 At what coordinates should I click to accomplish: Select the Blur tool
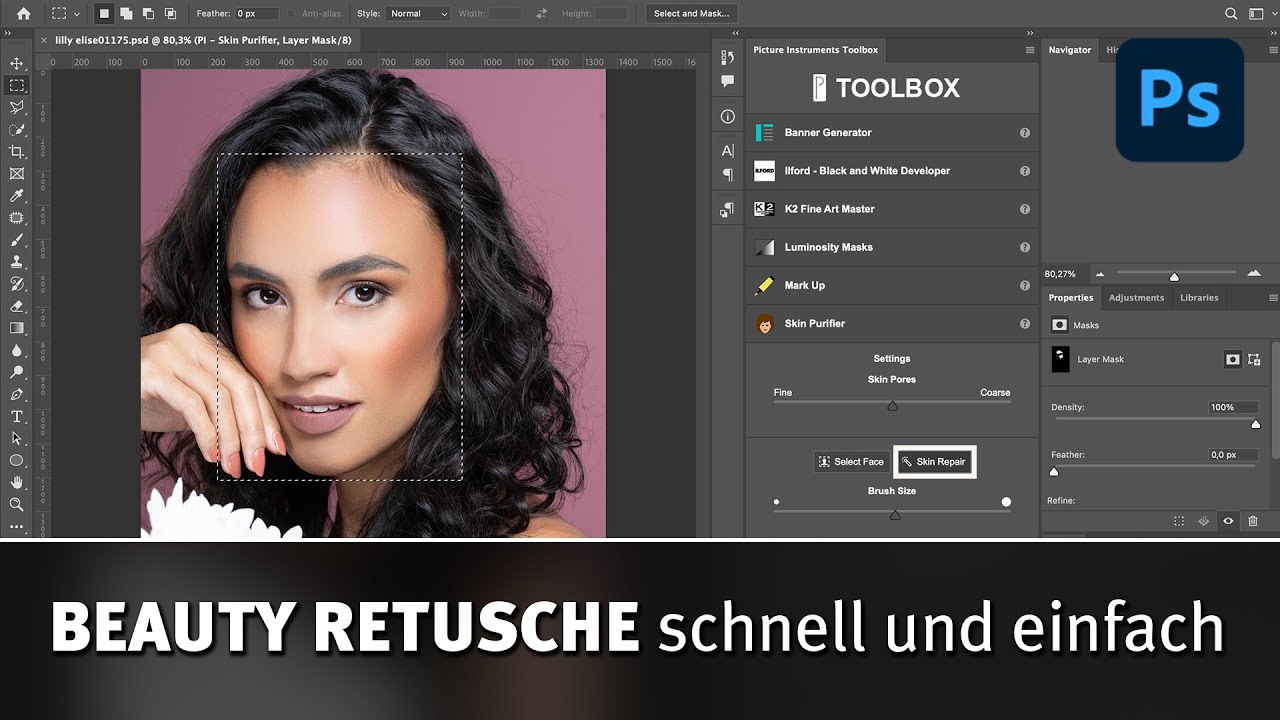pyautogui.click(x=16, y=350)
